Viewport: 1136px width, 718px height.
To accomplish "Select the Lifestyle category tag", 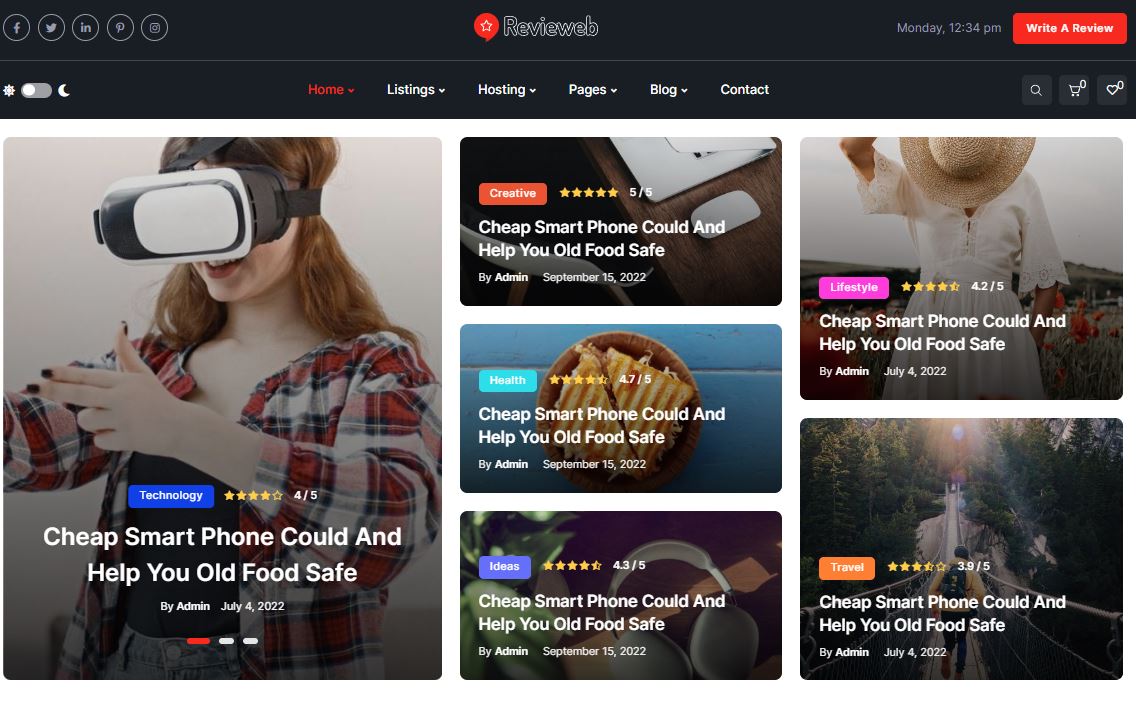I will point(853,288).
